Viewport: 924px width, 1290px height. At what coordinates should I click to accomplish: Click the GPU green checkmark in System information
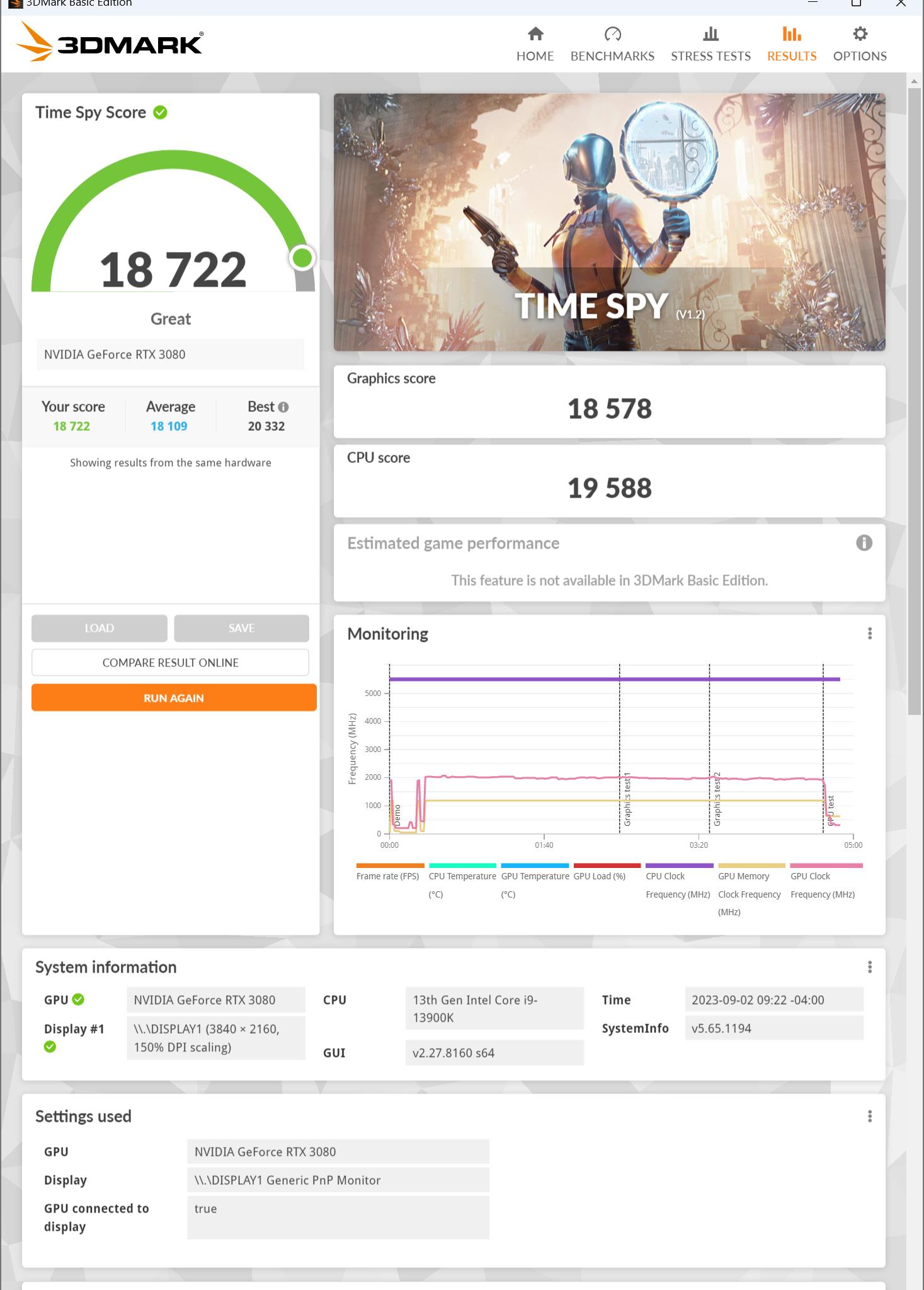pos(78,999)
